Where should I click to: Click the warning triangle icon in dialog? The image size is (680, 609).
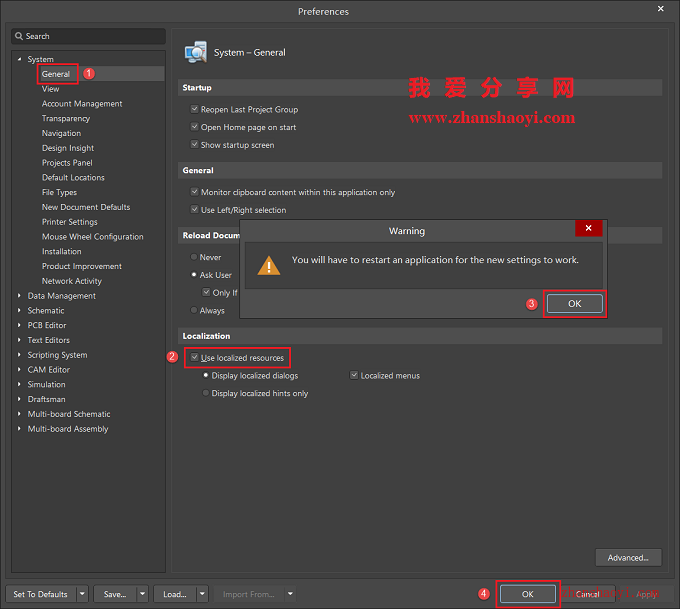click(269, 265)
